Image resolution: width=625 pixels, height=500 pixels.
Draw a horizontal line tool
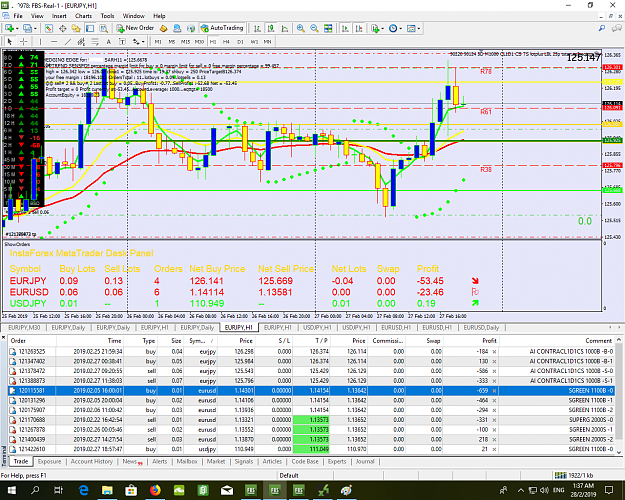(x=54, y=41)
